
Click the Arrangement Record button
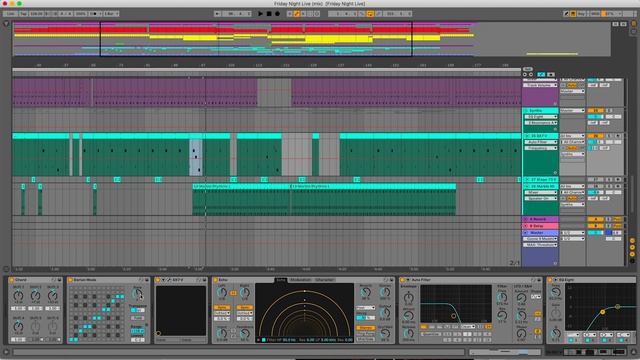point(277,13)
